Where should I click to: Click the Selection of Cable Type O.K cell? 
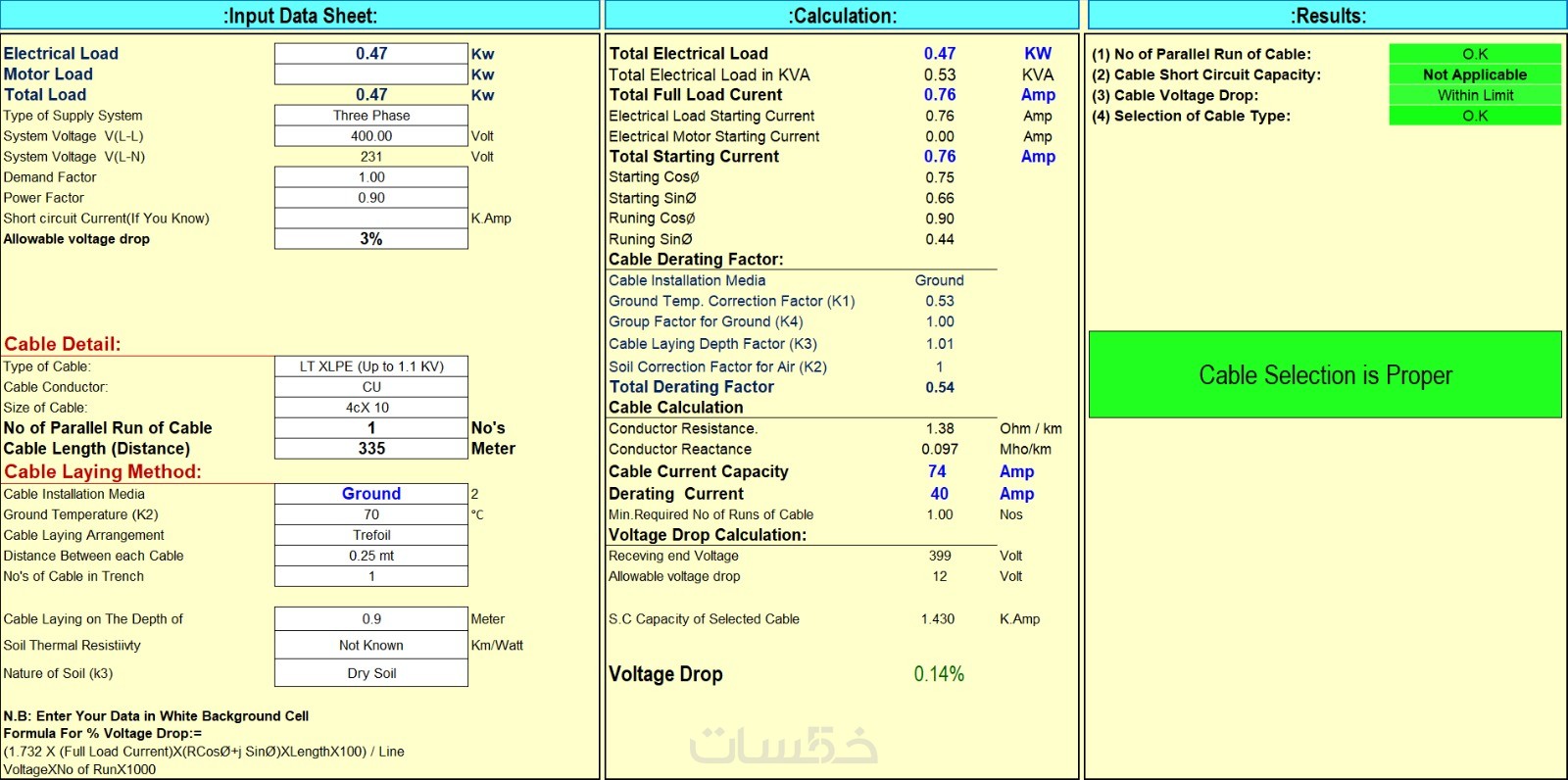point(1475,116)
